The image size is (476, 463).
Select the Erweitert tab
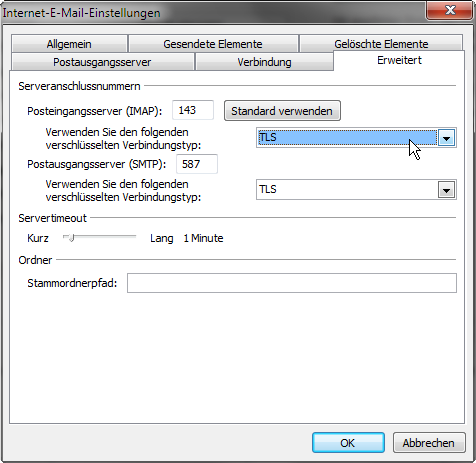coord(399,60)
